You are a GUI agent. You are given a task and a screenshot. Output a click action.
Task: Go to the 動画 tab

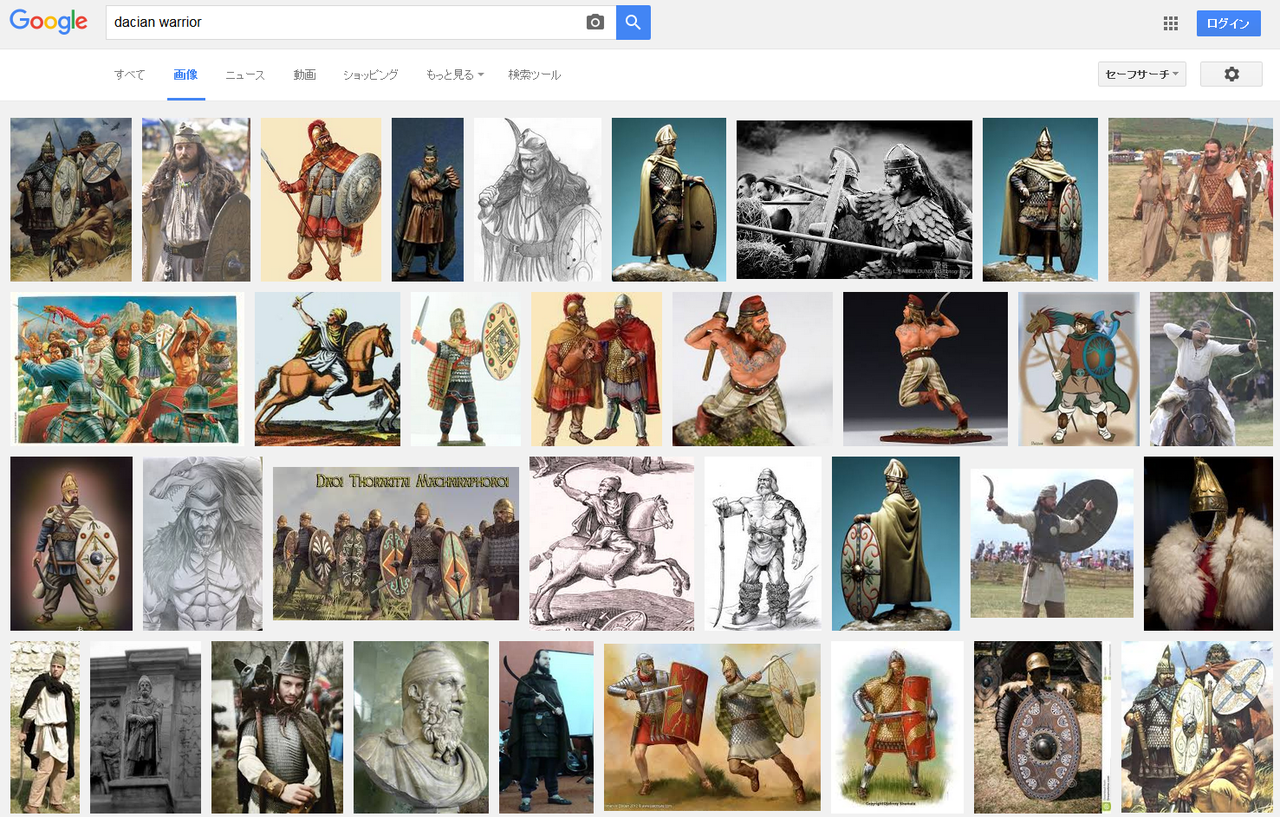[x=305, y=75]
